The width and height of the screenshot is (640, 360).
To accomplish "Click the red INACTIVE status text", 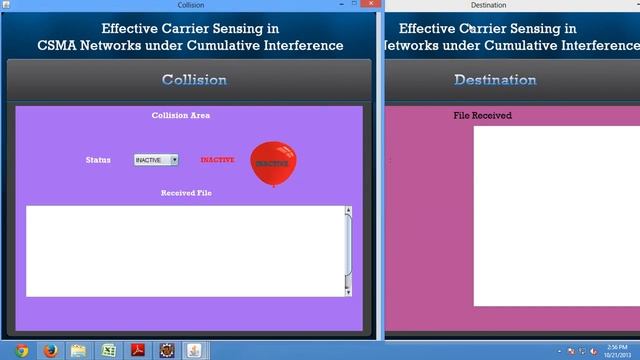I will 218,160.
